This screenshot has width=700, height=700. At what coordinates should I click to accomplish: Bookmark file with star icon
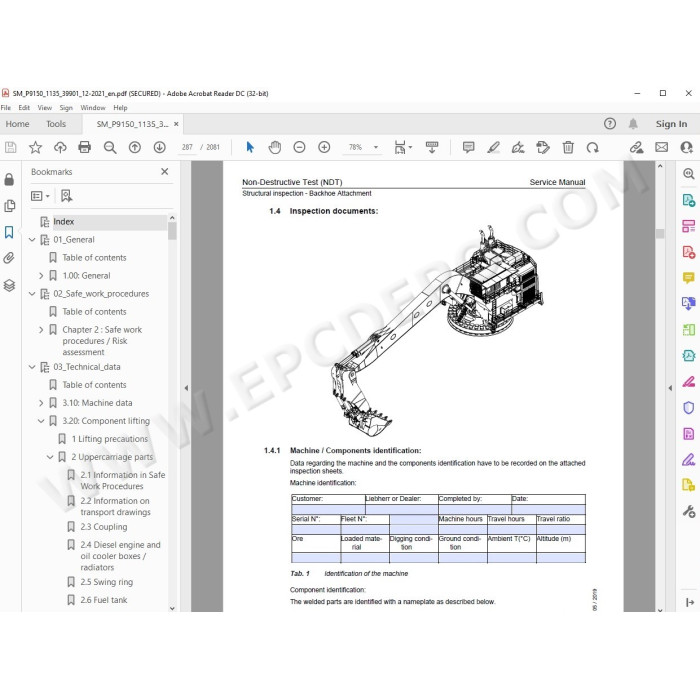coord(35,147)
